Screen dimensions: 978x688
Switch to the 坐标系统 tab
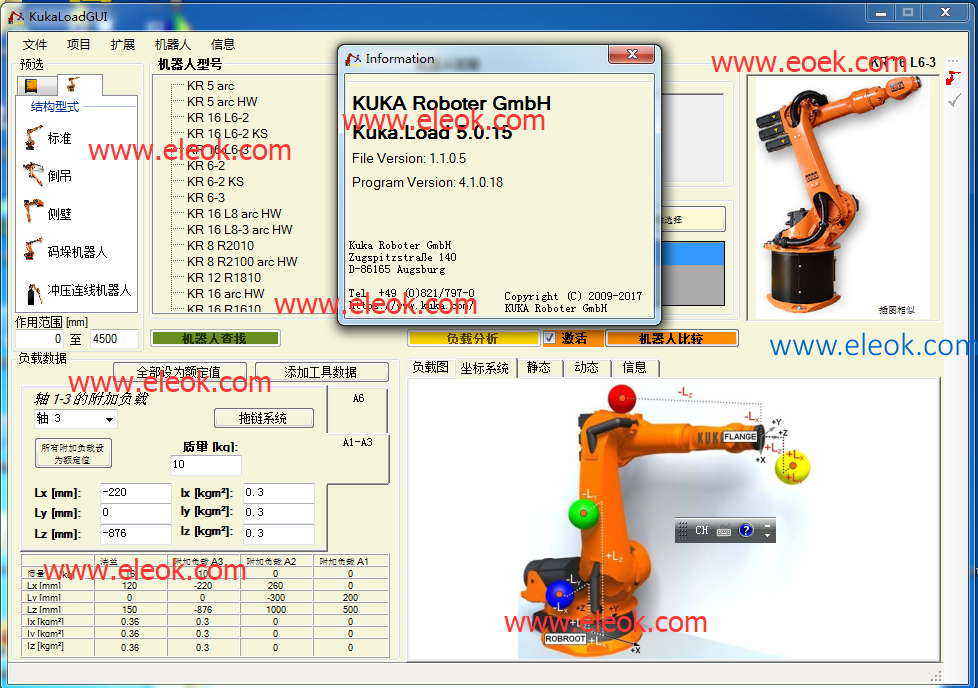(x=485, y=368)
